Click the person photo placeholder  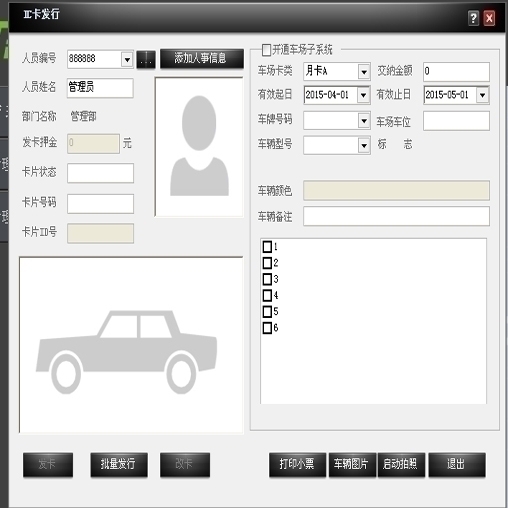click(x=199, y=147)
